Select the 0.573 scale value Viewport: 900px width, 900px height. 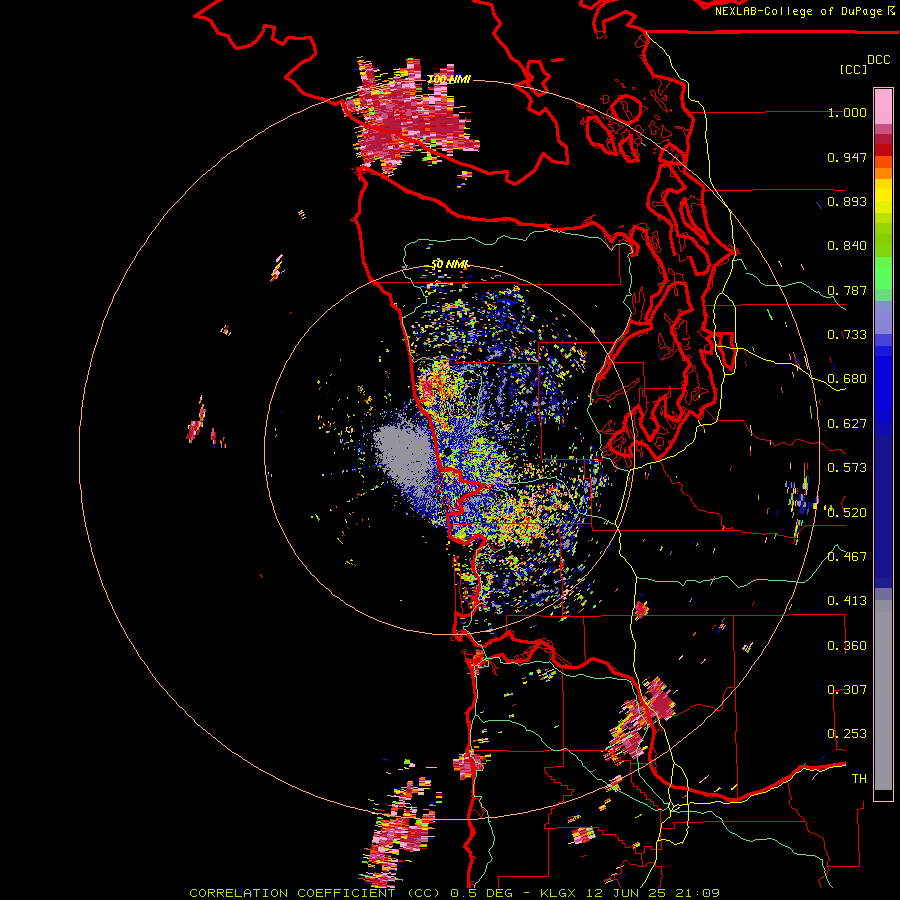(847, 468)
